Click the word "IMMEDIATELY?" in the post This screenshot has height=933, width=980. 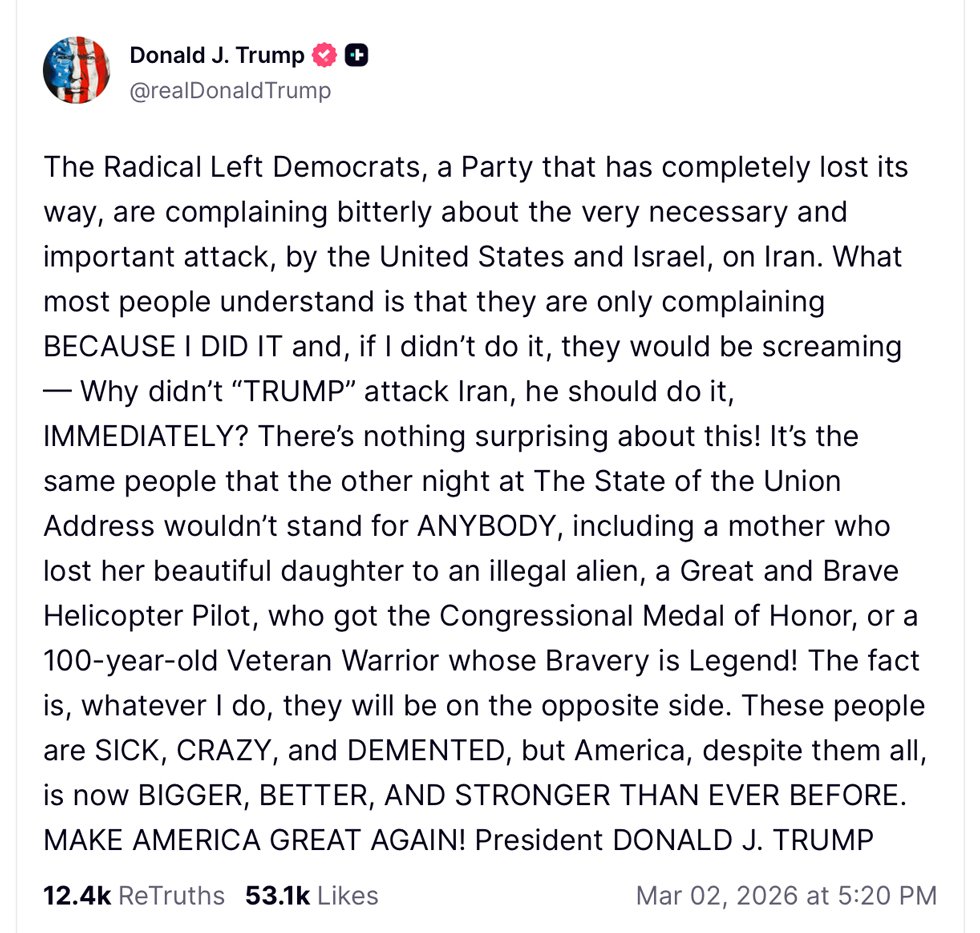[148, 436]
